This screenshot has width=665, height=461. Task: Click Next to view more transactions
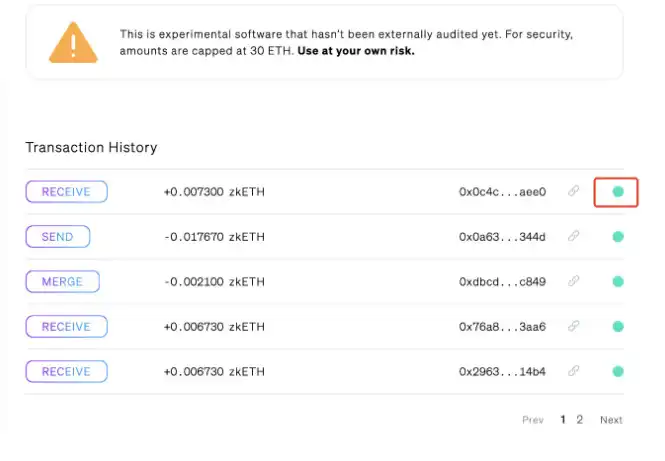pos(611,420)
